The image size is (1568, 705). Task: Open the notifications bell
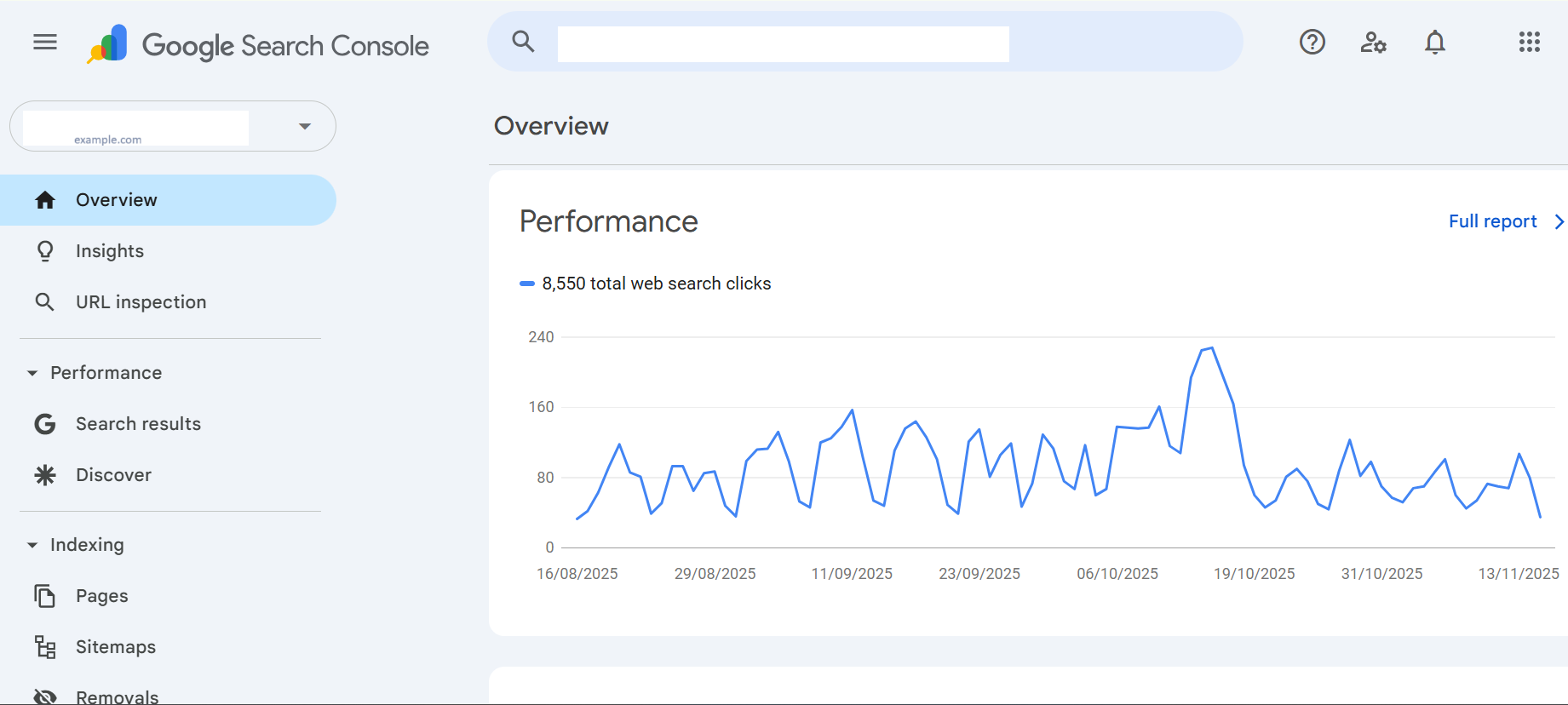(1435, 42)
